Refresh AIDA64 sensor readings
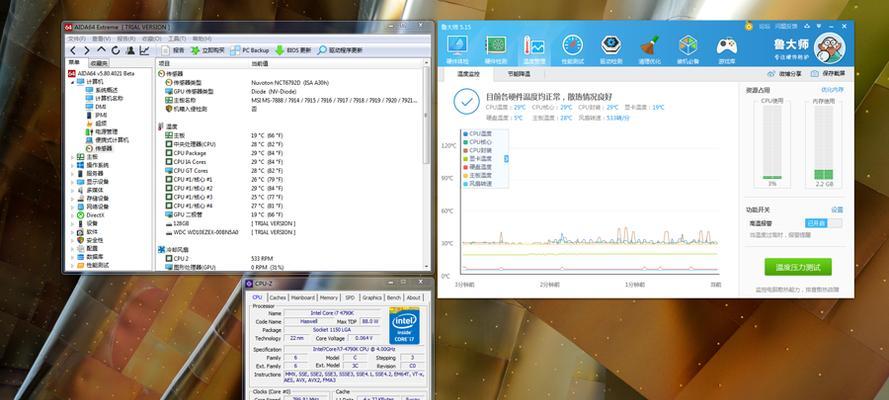This screenshot has height=400, width=889. coord(116,50)
